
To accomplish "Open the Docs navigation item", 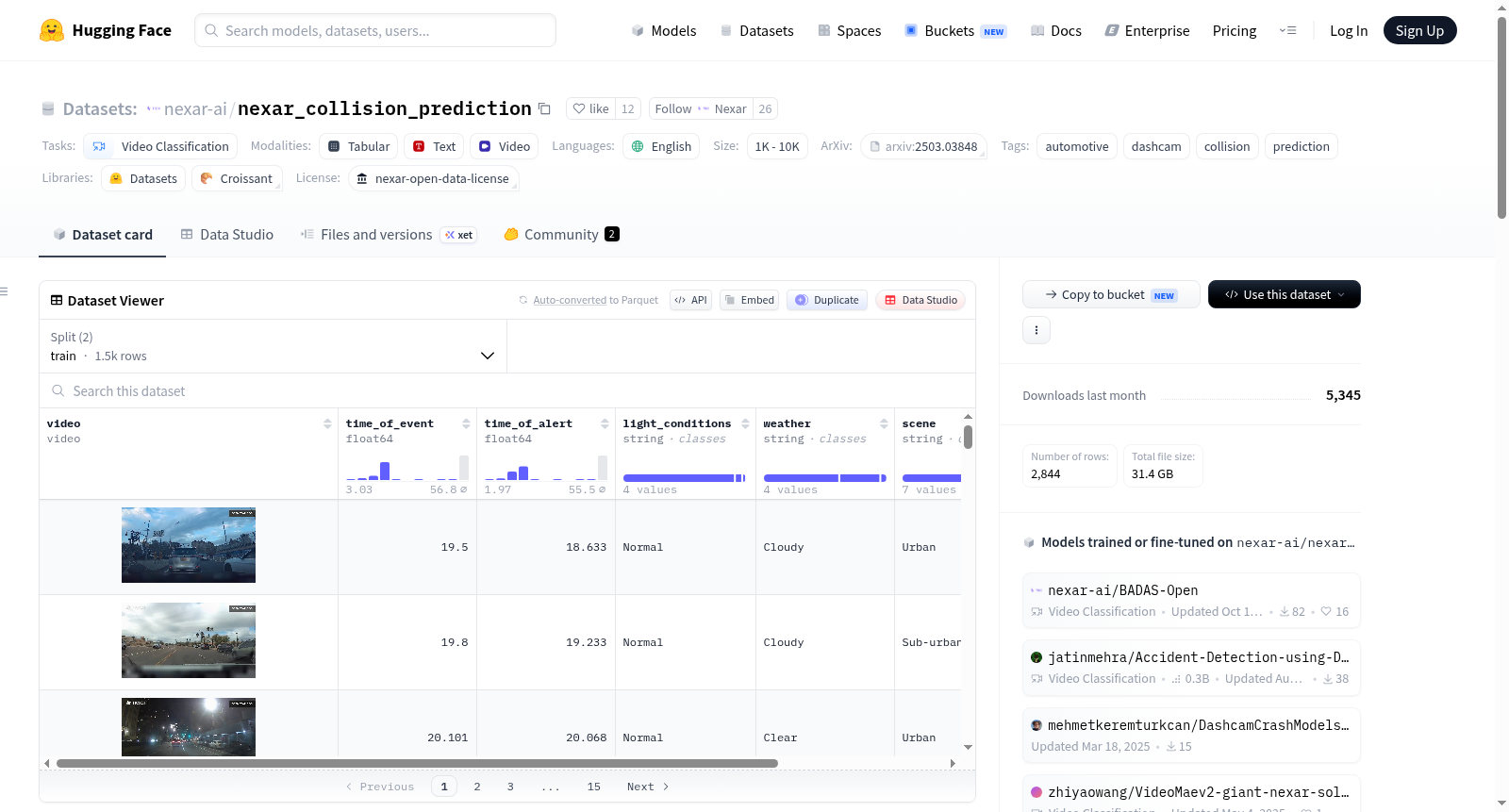I will 1056,30.
